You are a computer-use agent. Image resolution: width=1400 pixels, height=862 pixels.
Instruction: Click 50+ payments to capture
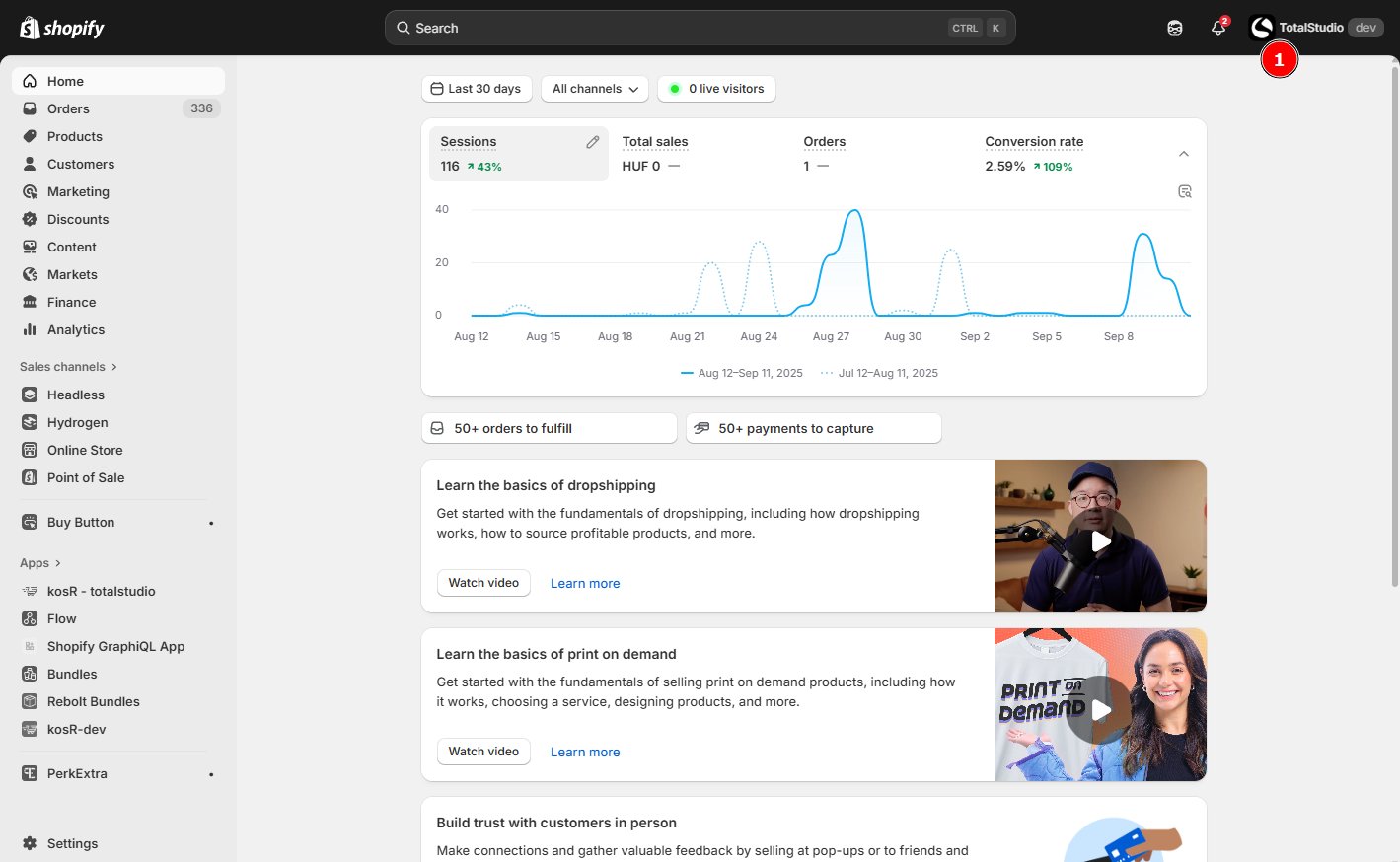[814, 428]
